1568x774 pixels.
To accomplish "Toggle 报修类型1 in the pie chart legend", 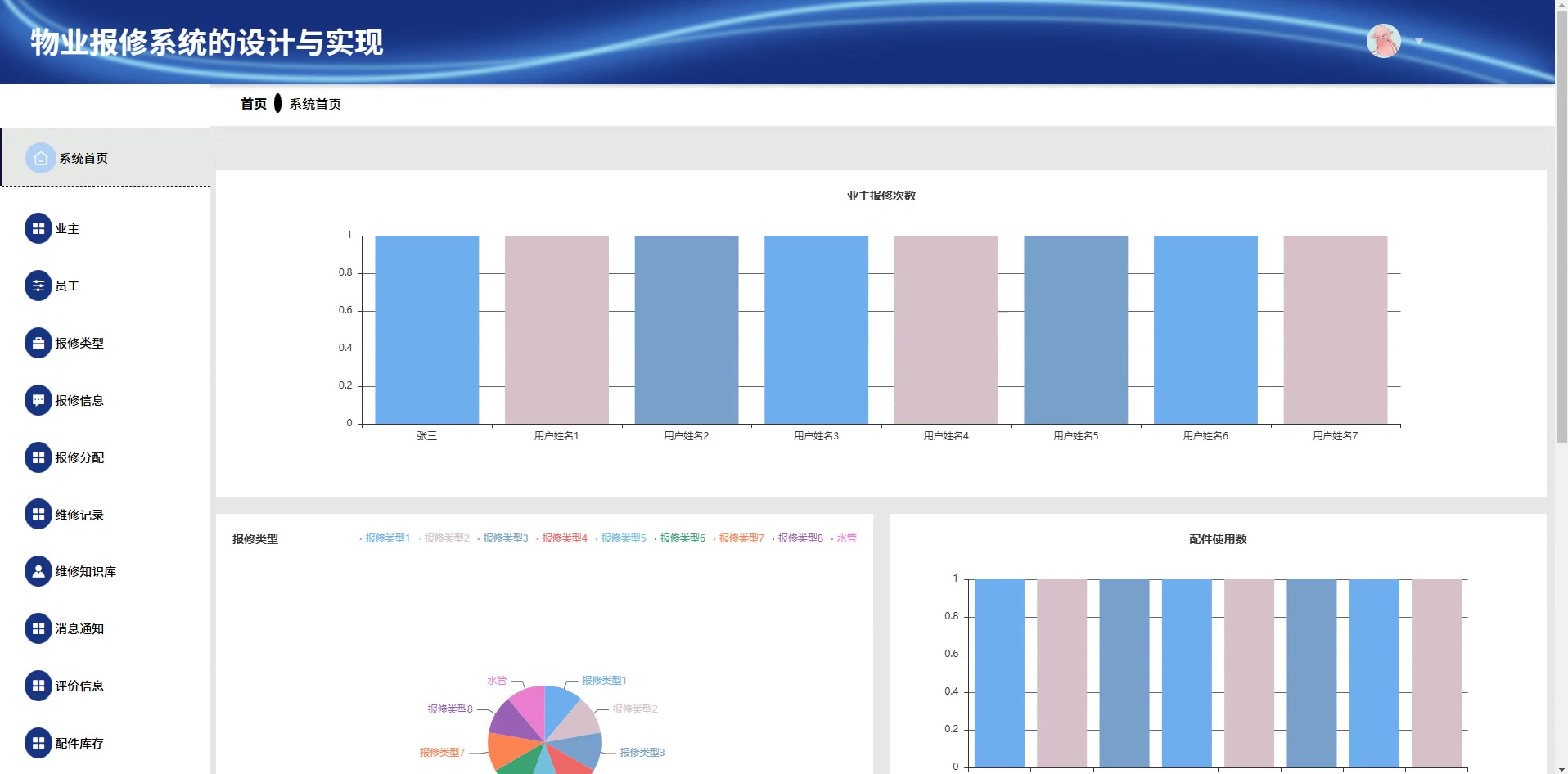I will pyautogui.click(x=385, y=538).
